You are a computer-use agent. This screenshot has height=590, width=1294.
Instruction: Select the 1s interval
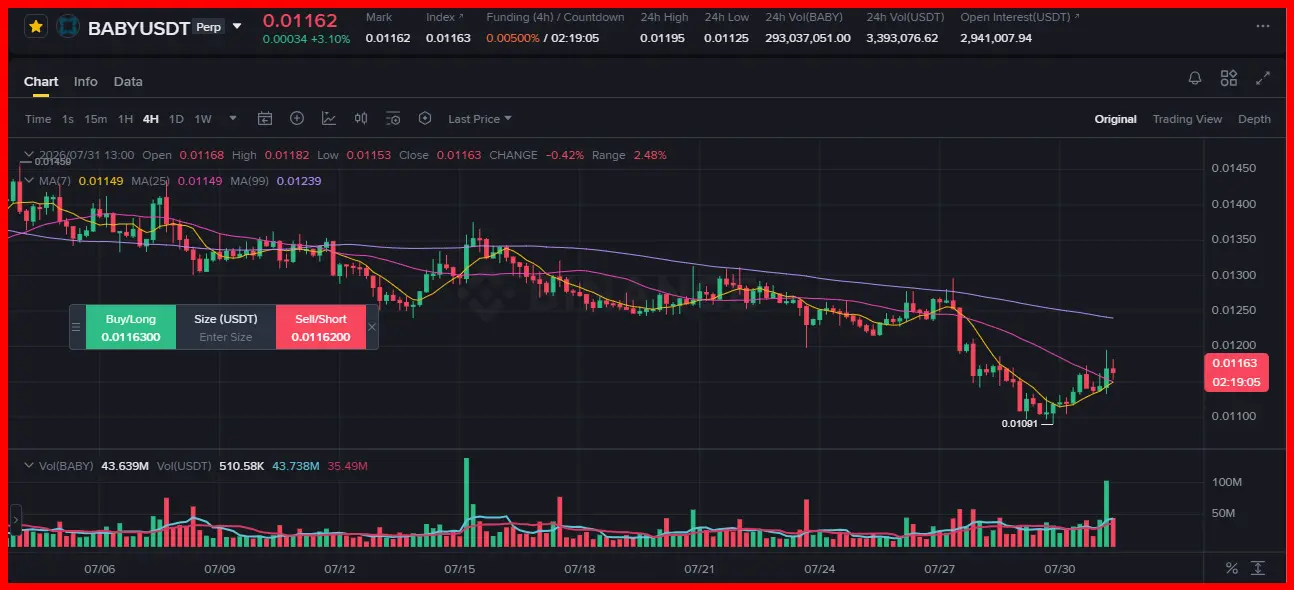pos(68,119)
